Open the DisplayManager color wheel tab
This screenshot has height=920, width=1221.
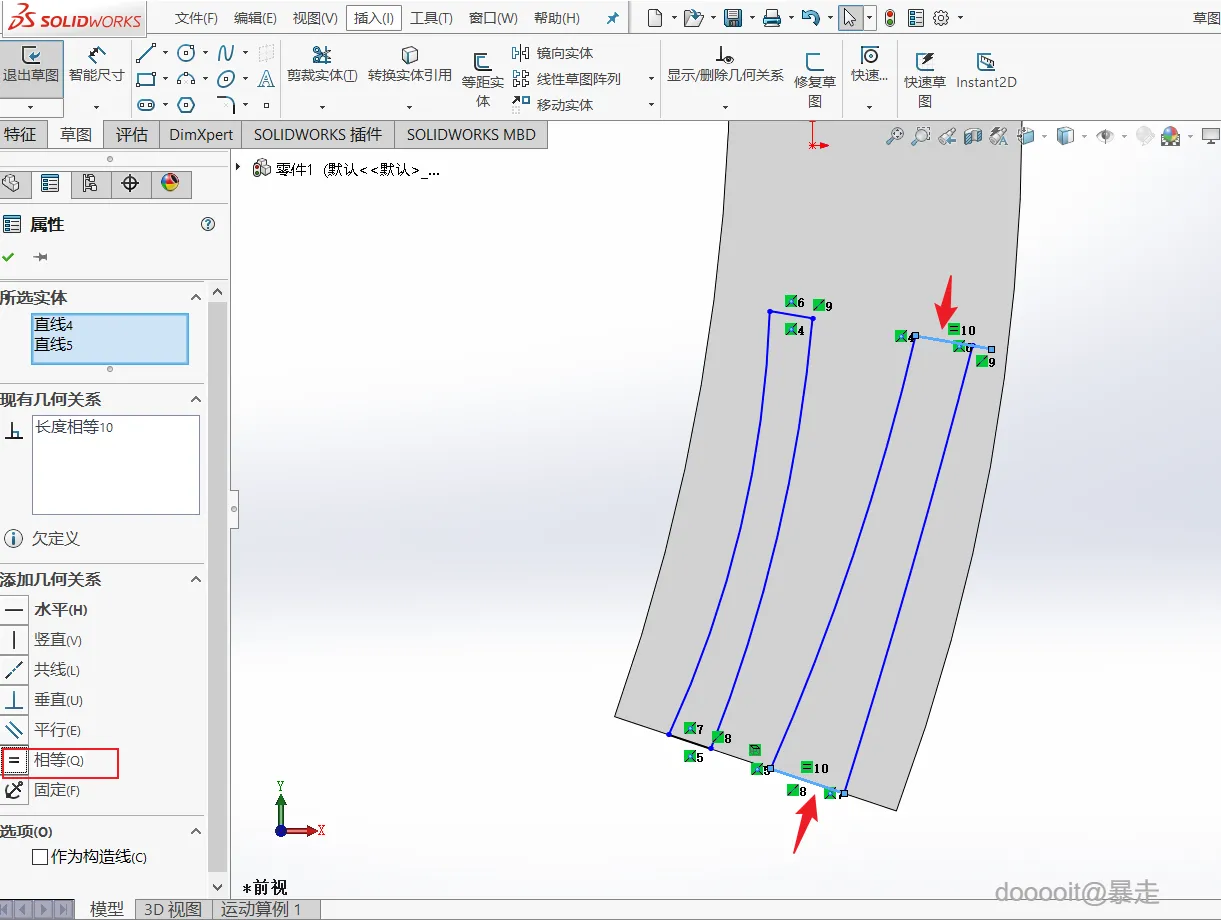pos(170,183)
